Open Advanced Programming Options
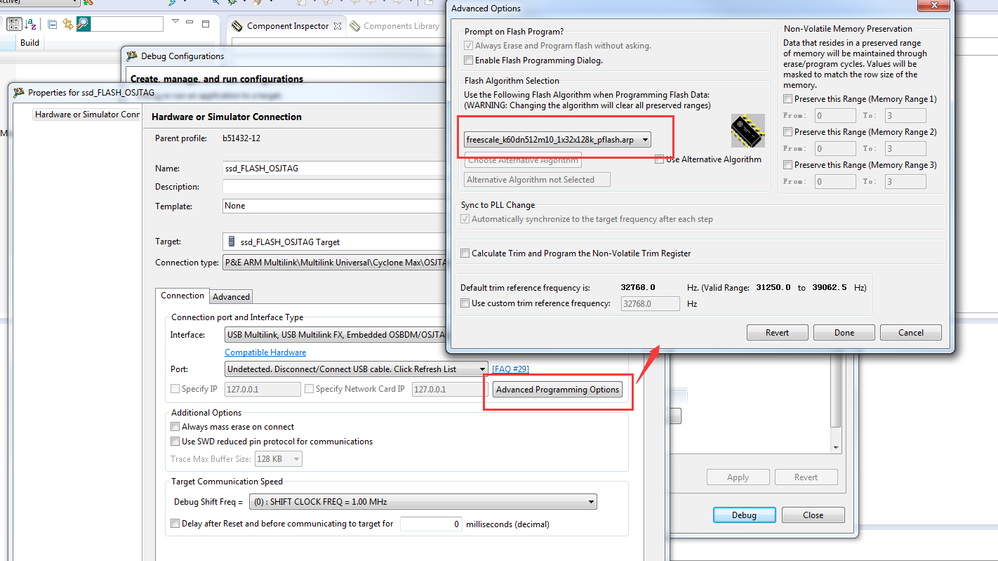The height and width of the screenshot is (561, 998). coord(558,390)
